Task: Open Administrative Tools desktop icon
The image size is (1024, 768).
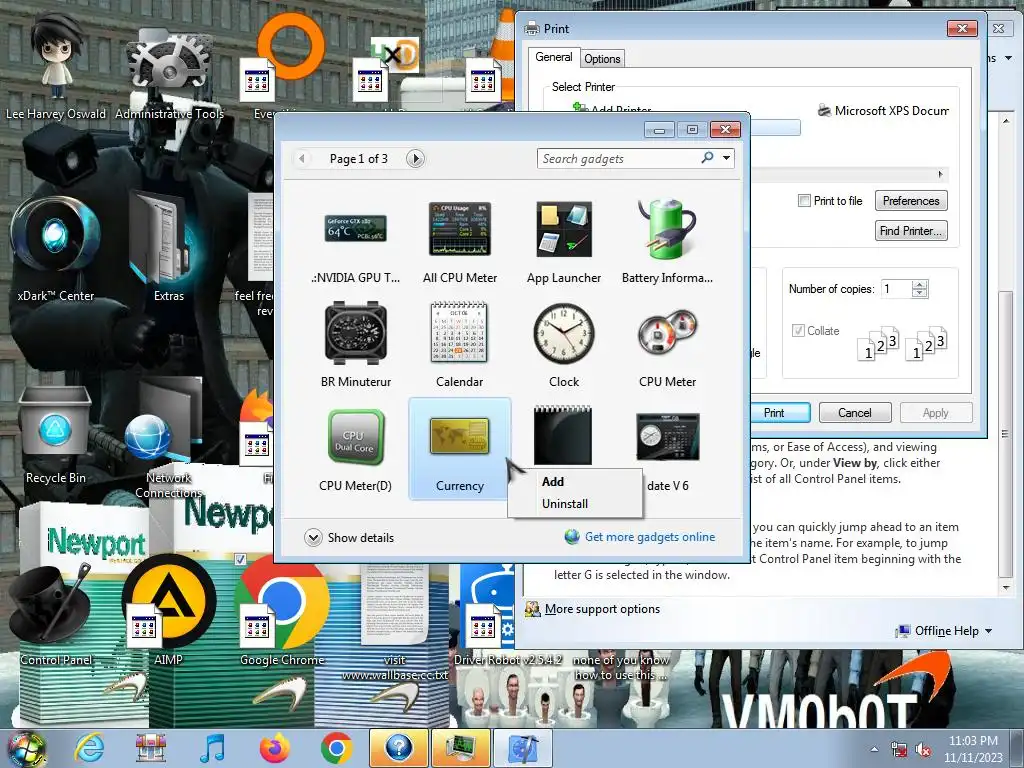Action: [169, 73]
